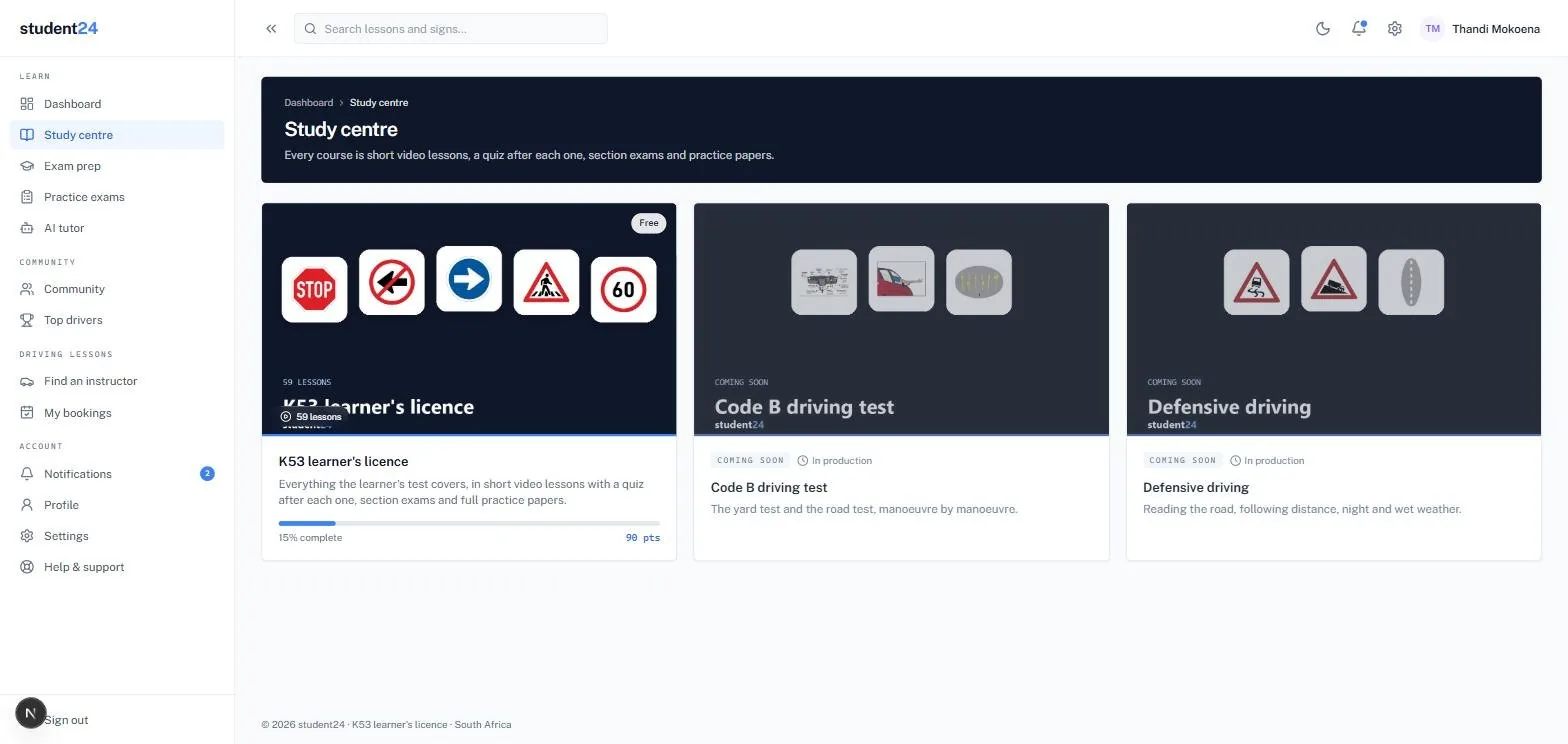
Task: Click the Exam prep graduation cap icon
Action: [x=27, y=166]
